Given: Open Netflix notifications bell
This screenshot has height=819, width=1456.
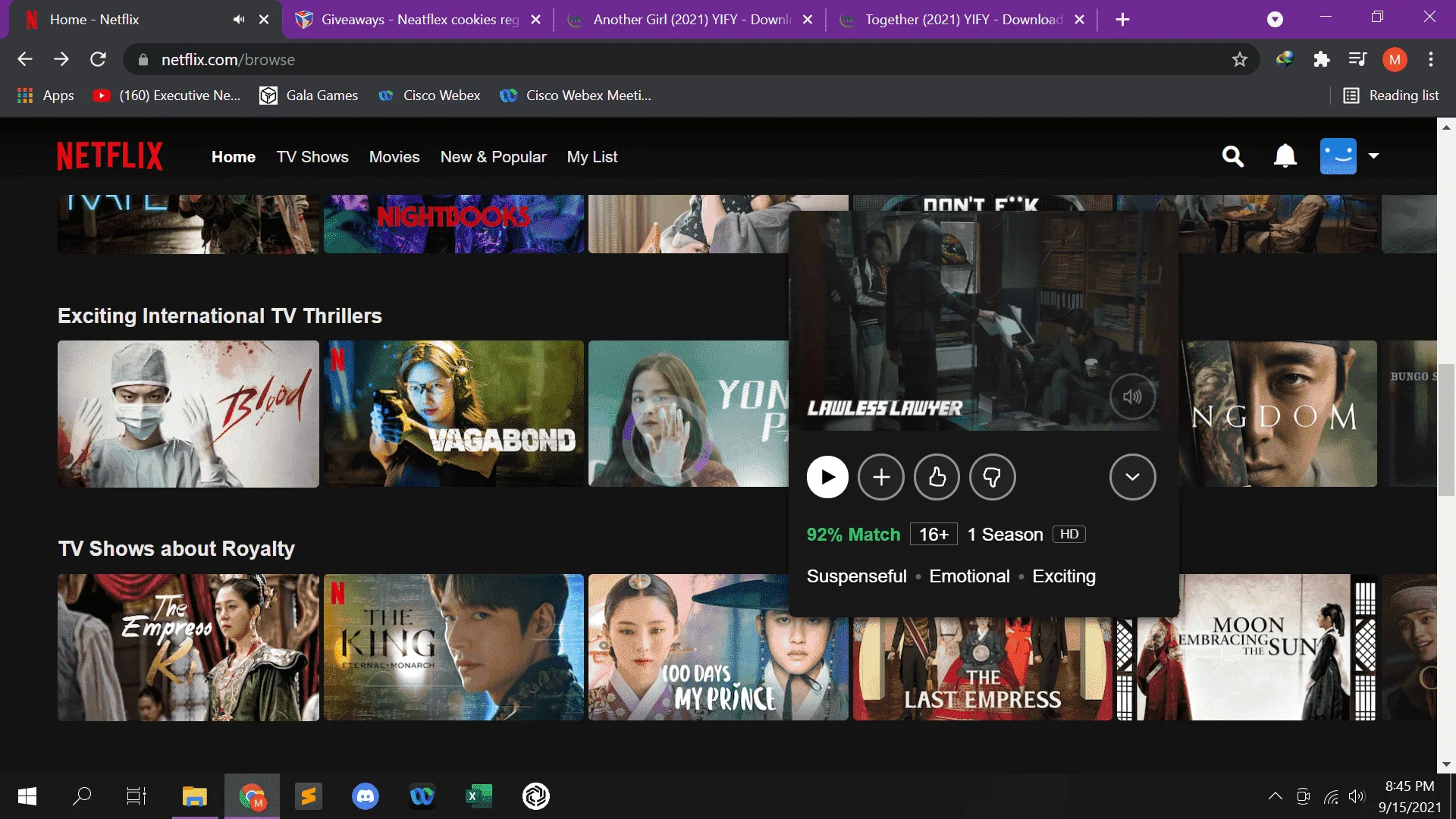Looking at the screenshot, I should click(x=1285, y=156).
